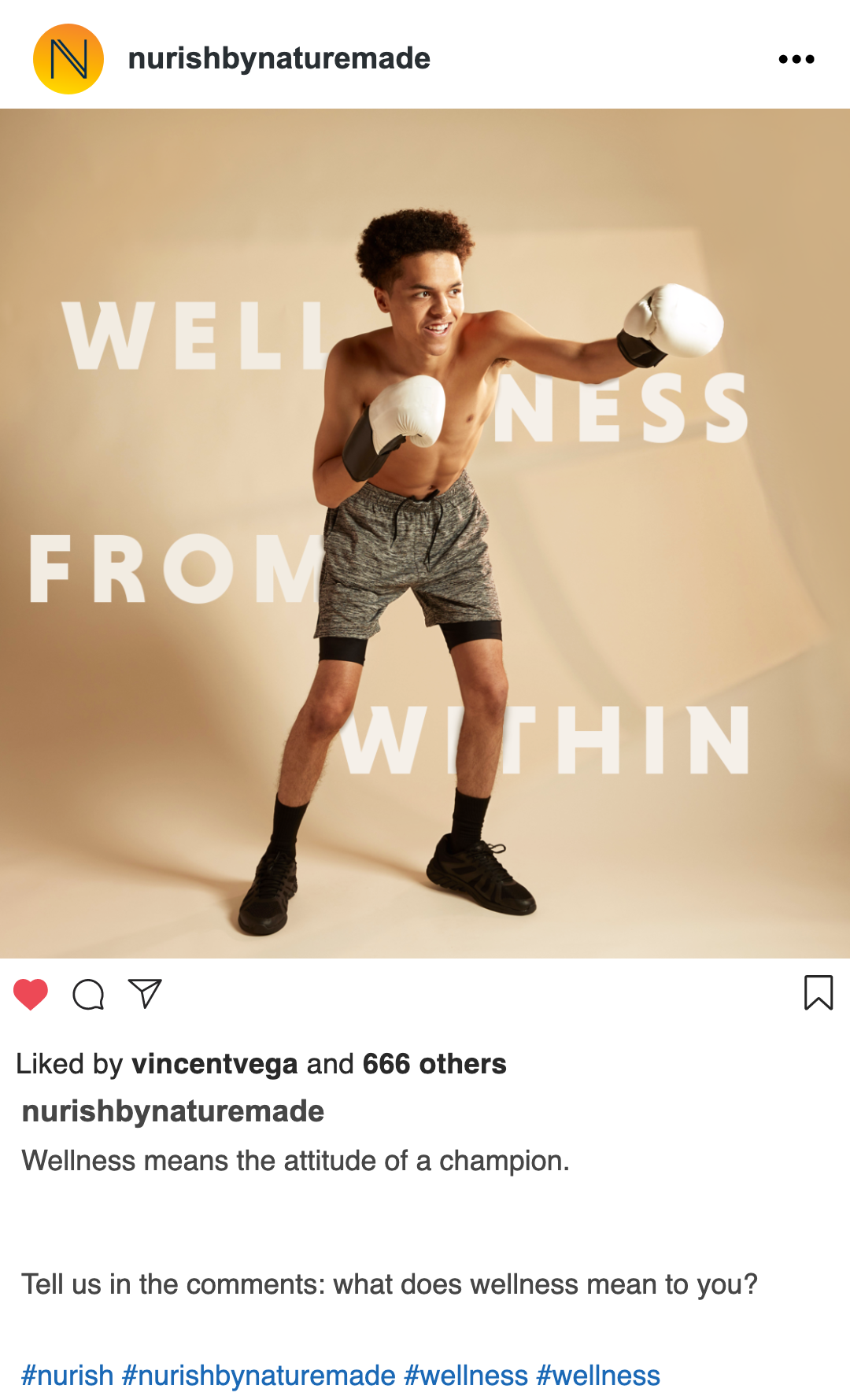Click the caption about a champion's attitude
This screenshot has width=850, height=1400.
(x=296, y=1161)
